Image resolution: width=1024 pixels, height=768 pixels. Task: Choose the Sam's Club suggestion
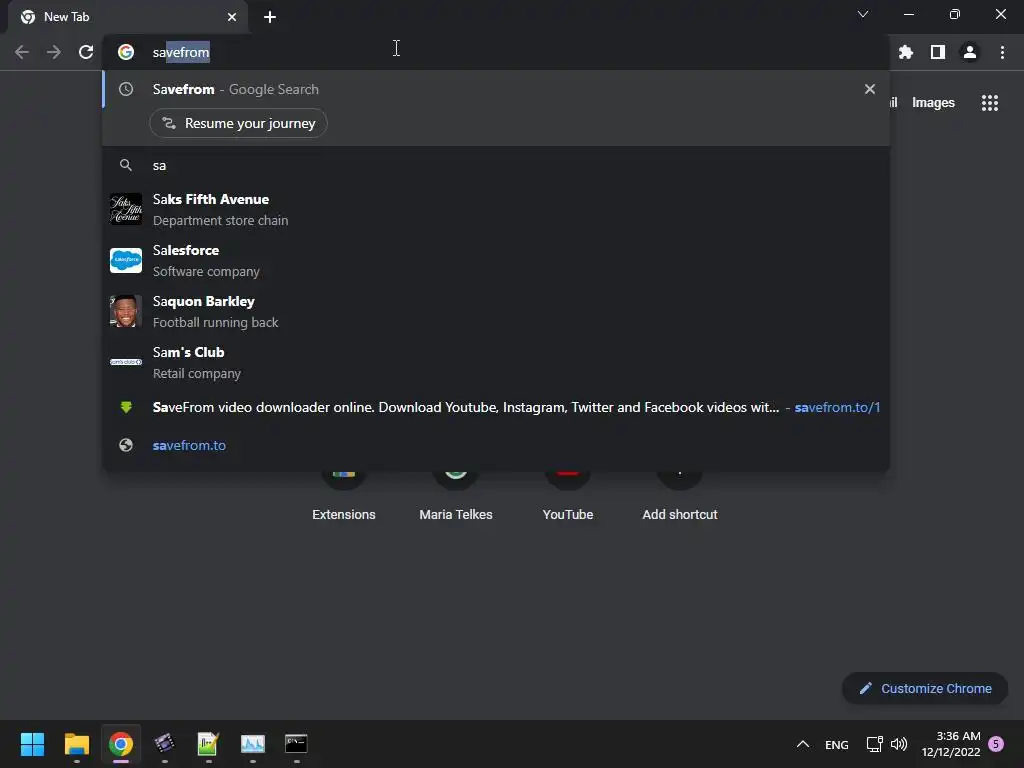click(496, 362)
